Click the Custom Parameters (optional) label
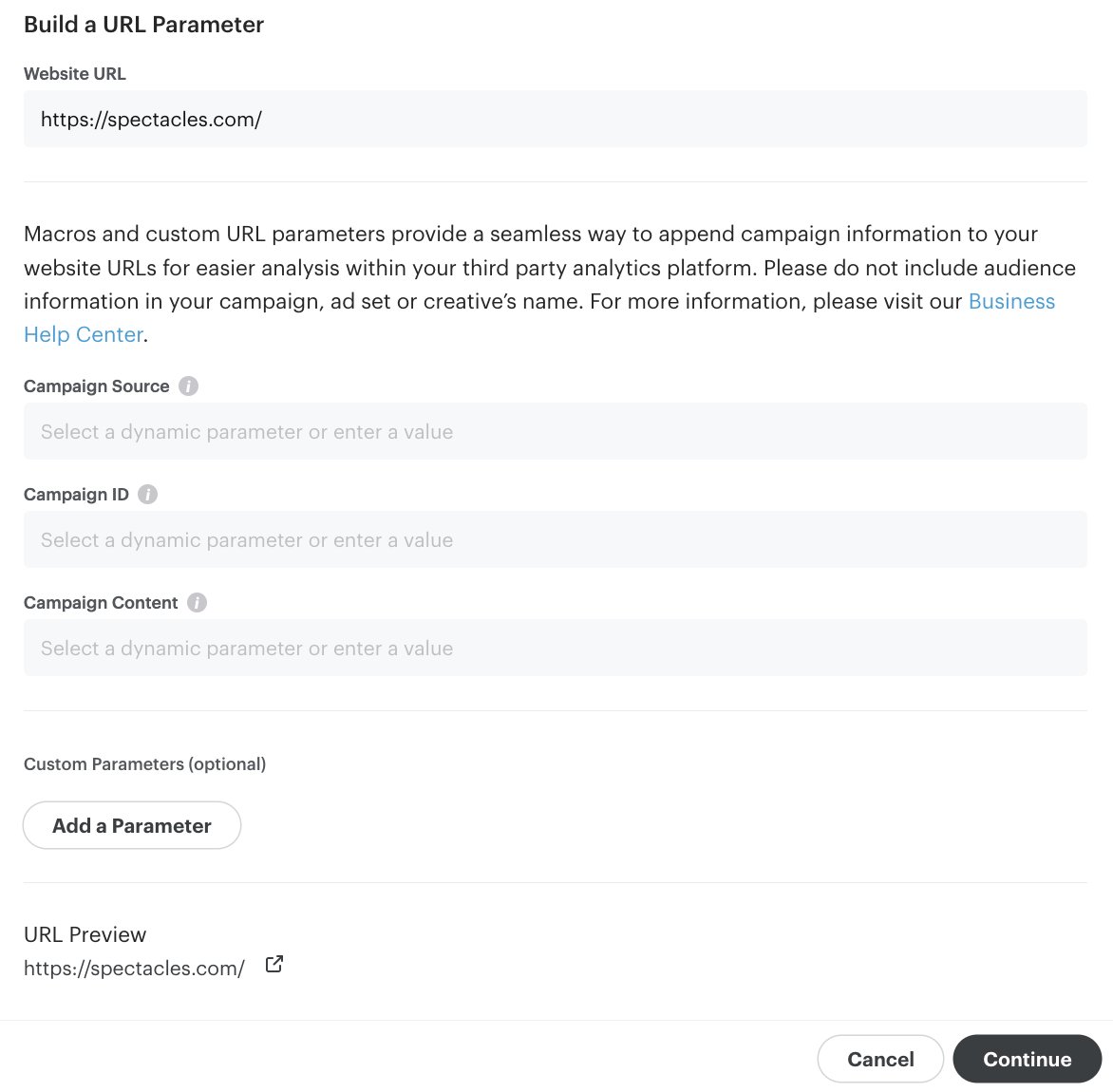Image resolution: width=1113 pixels, height=1092 pixels. 144,764
